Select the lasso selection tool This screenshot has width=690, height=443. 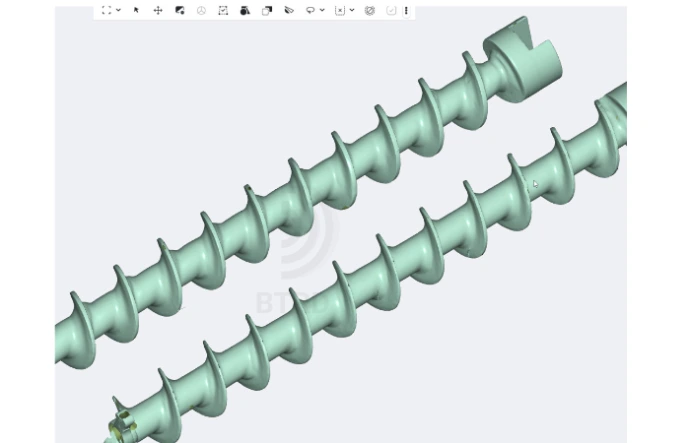pyautogui.click(x=310, y=10)
